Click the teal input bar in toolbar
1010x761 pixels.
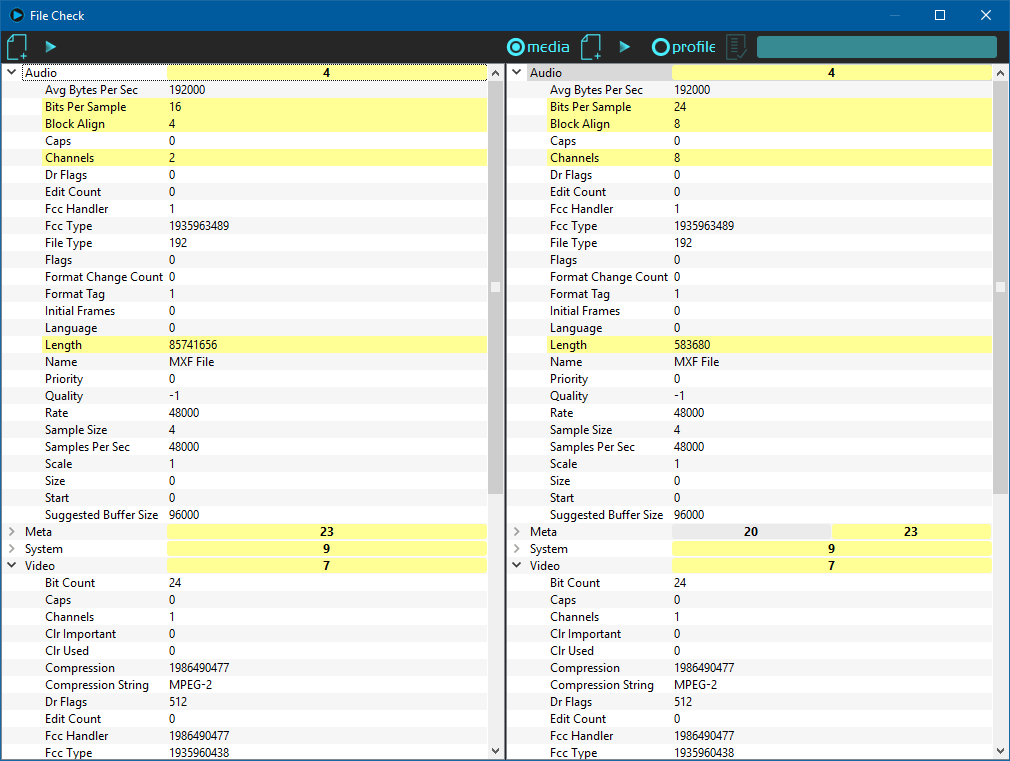coord(876,47)
